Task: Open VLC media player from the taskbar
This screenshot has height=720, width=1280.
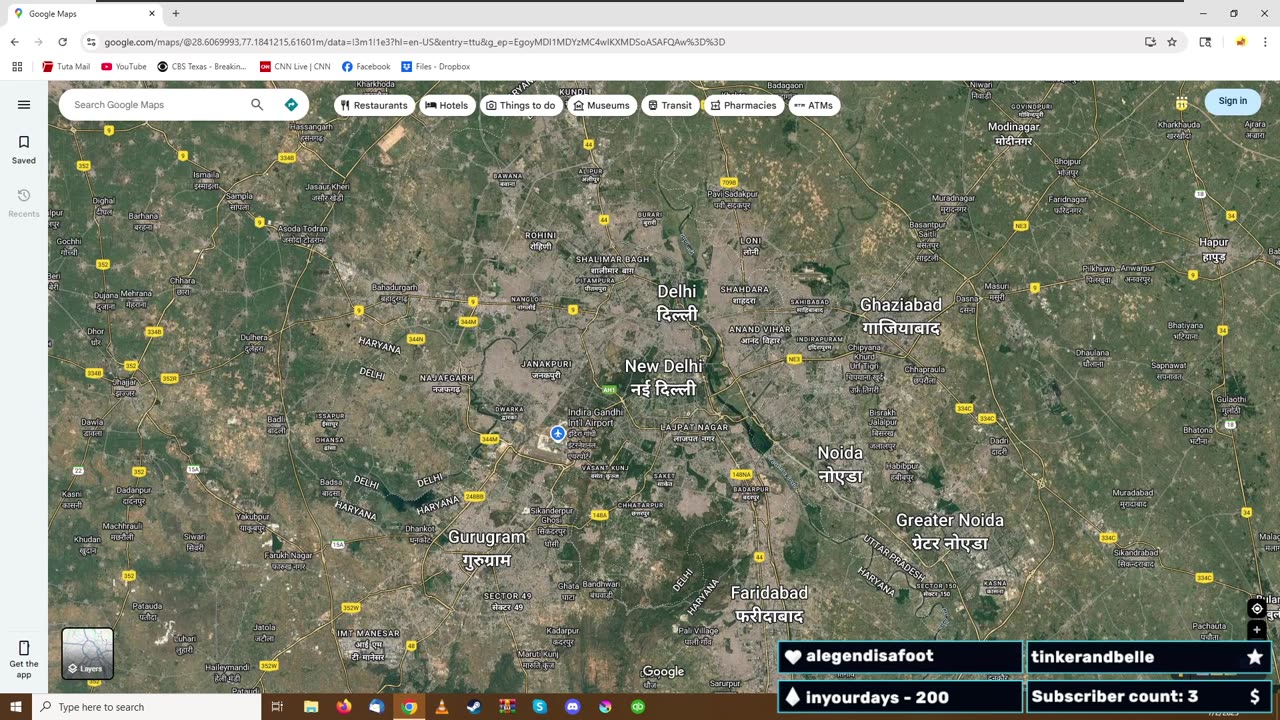Action: [442, 707]
